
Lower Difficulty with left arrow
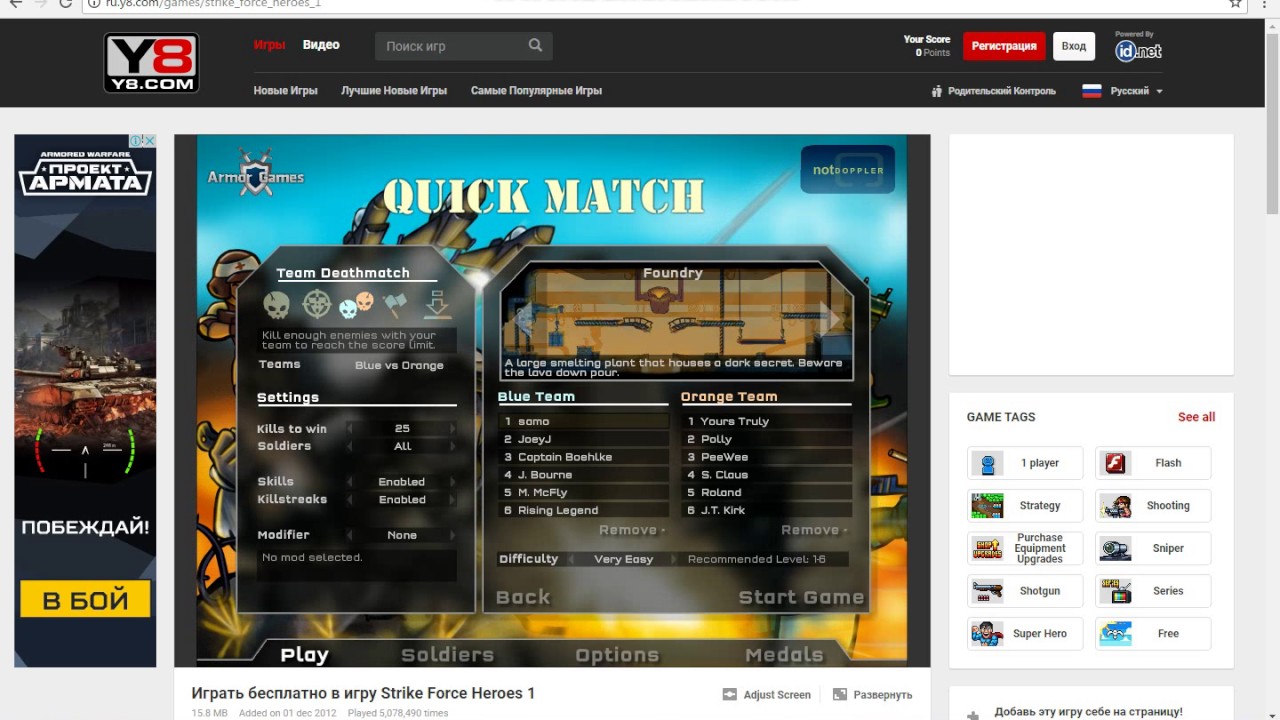571,559
